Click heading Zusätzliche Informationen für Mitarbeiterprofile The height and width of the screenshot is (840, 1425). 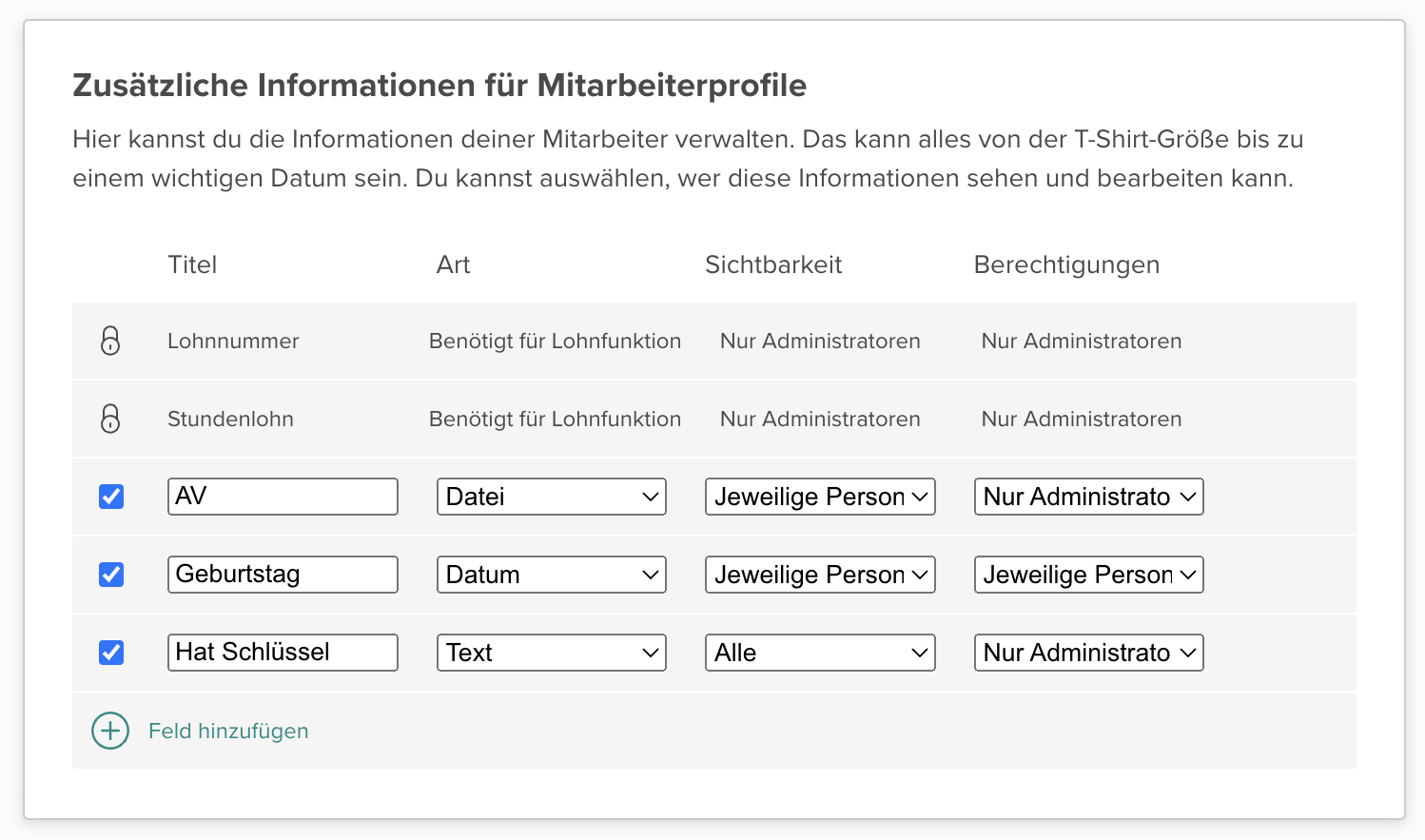[439, 86]
